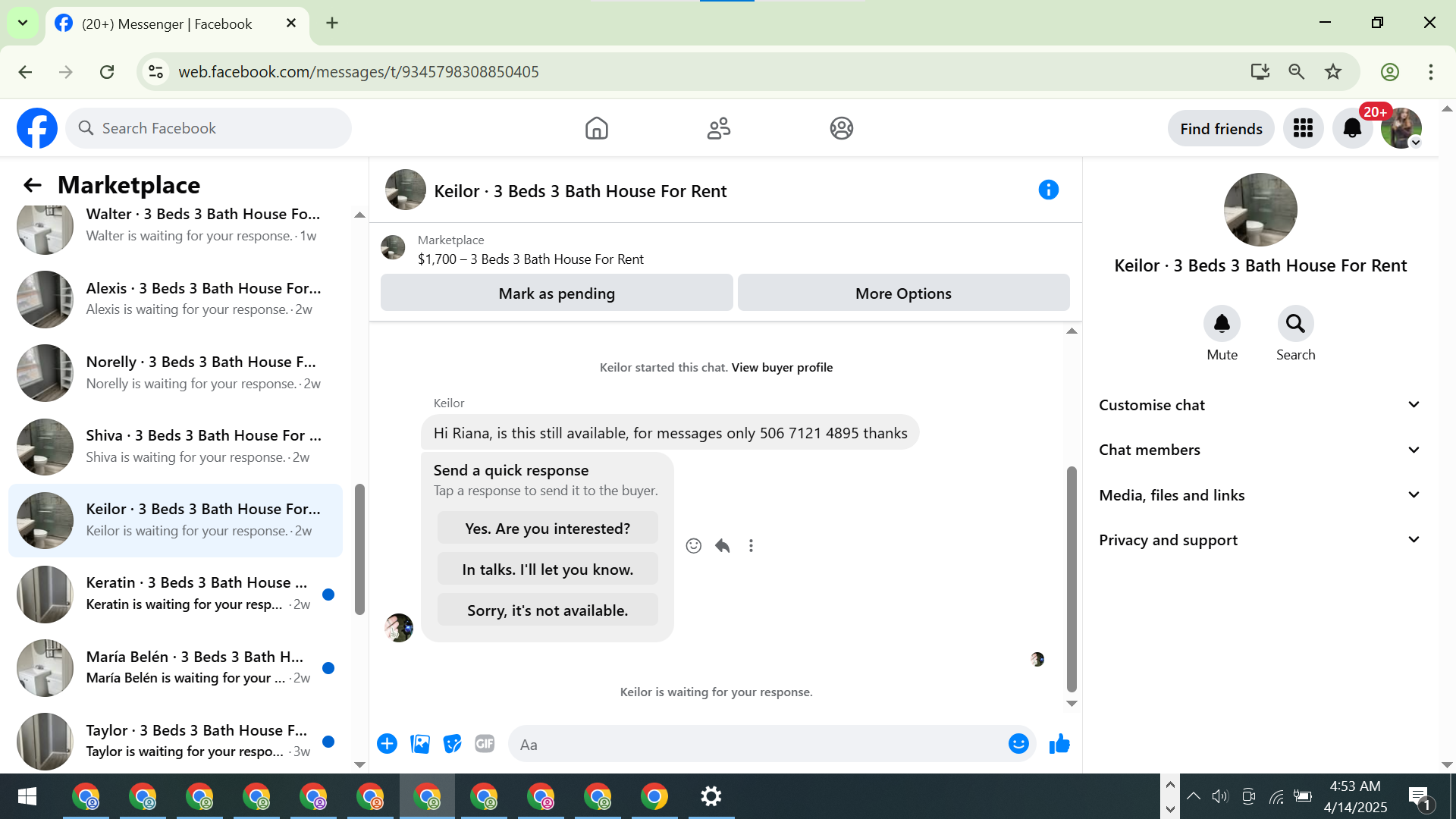Viewport: 1456px width, 819px height.
Task: Click the reply arrow beside quick response
Action: pyautogui.click(x=722, y=546)
